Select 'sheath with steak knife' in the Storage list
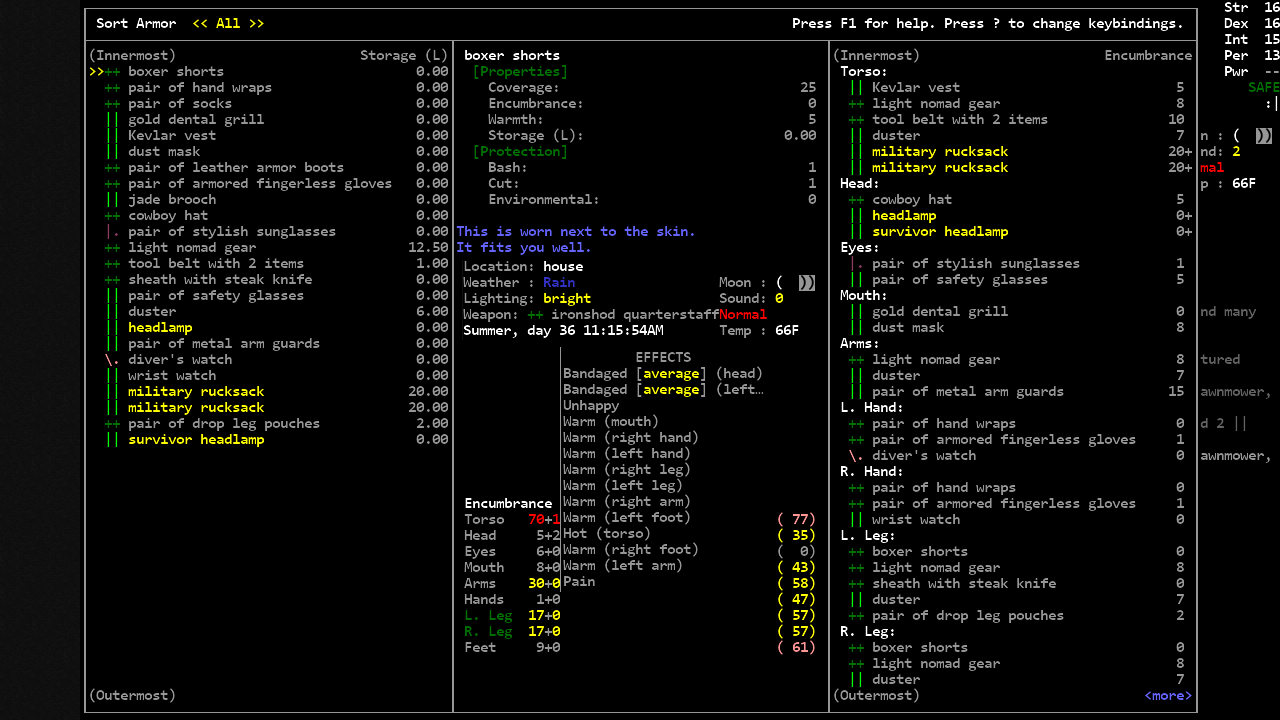Viewport: 1280px width, 720px height. tap(220, 279)
